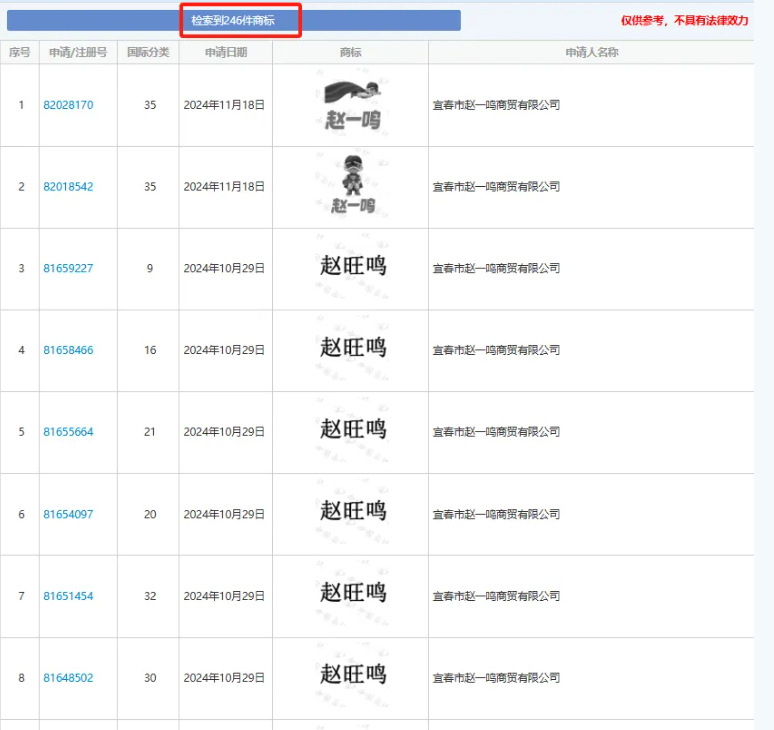
Task: Click class 35 in row 2
Action: [x=150, y=187]
